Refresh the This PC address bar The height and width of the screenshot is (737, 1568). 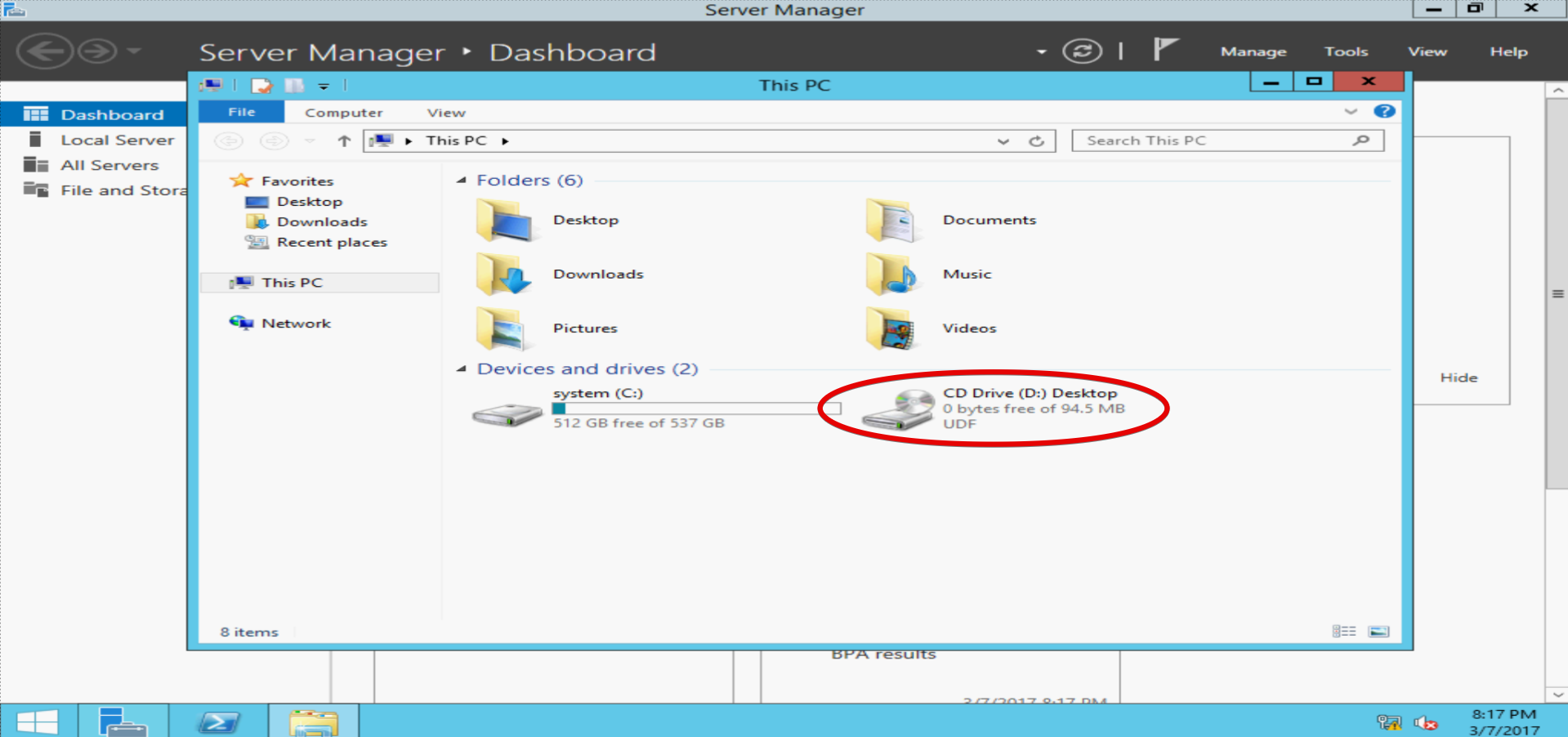pos(1036,141)
